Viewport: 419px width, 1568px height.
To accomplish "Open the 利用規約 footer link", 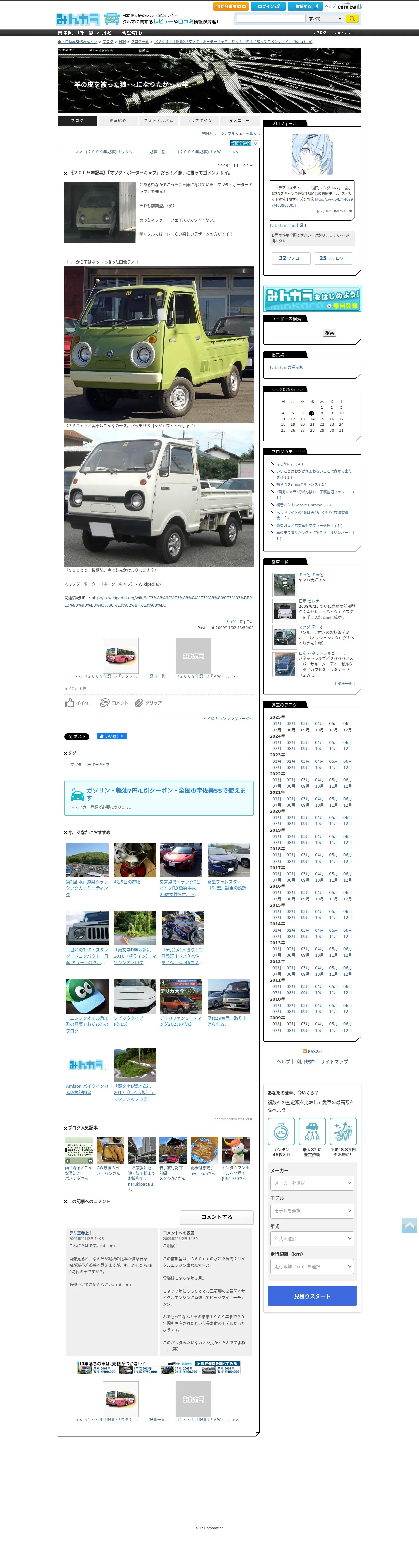I will tap(305, 1062).
